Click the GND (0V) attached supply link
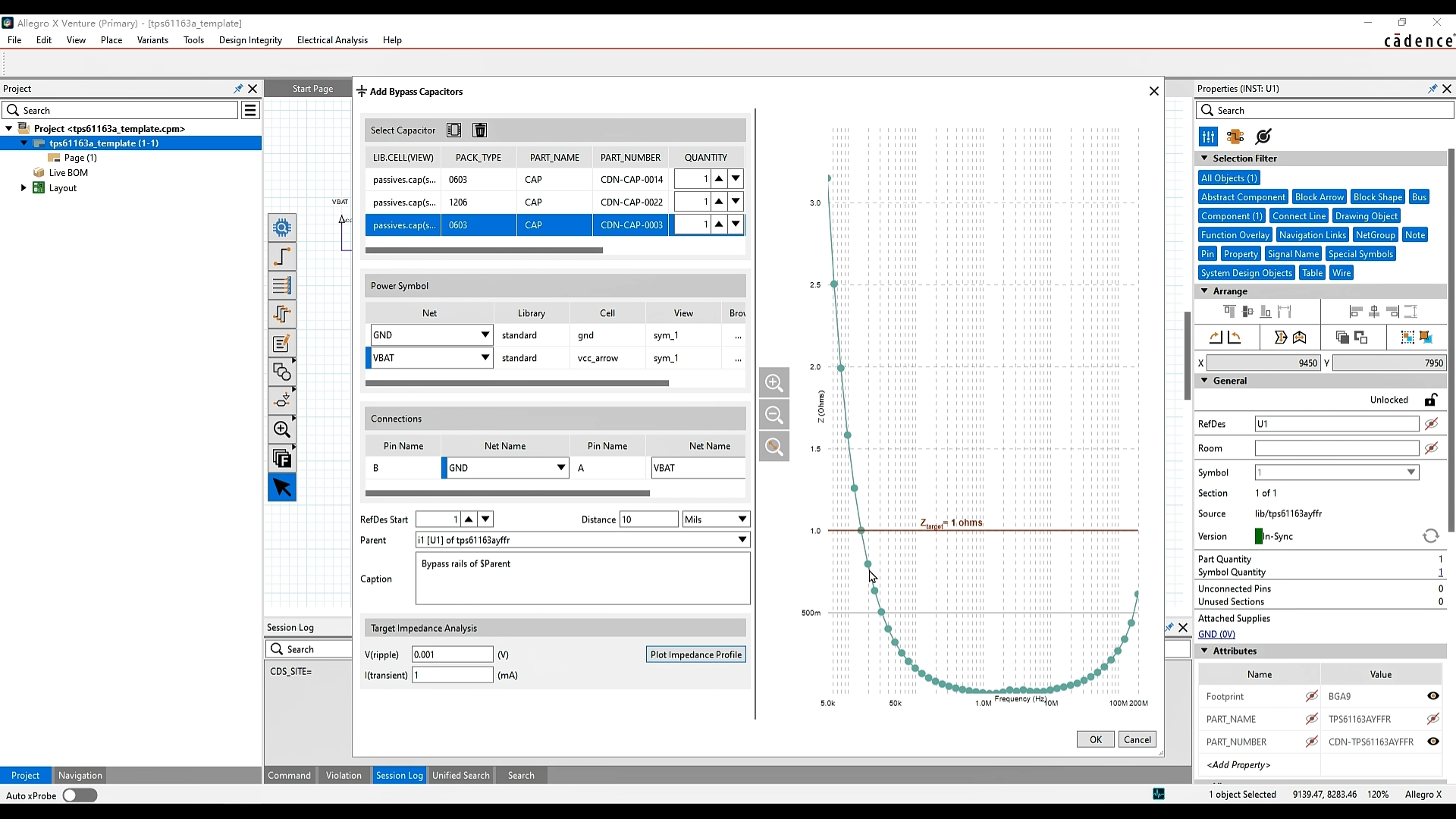1456x819 pixels. [1216, 634]
